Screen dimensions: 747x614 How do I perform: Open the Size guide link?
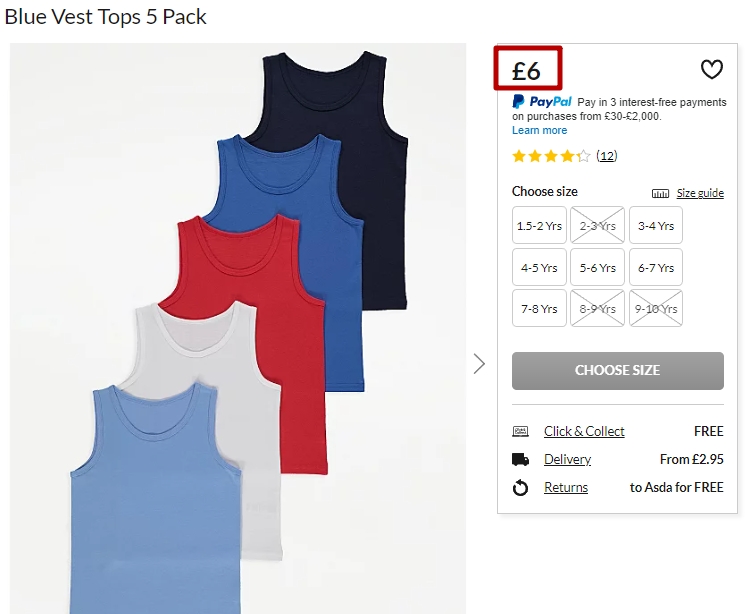[x=700, y=194]
